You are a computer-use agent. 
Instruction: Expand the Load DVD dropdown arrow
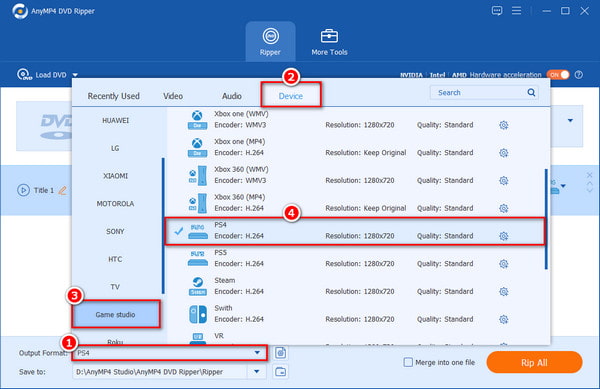[75, 75]
